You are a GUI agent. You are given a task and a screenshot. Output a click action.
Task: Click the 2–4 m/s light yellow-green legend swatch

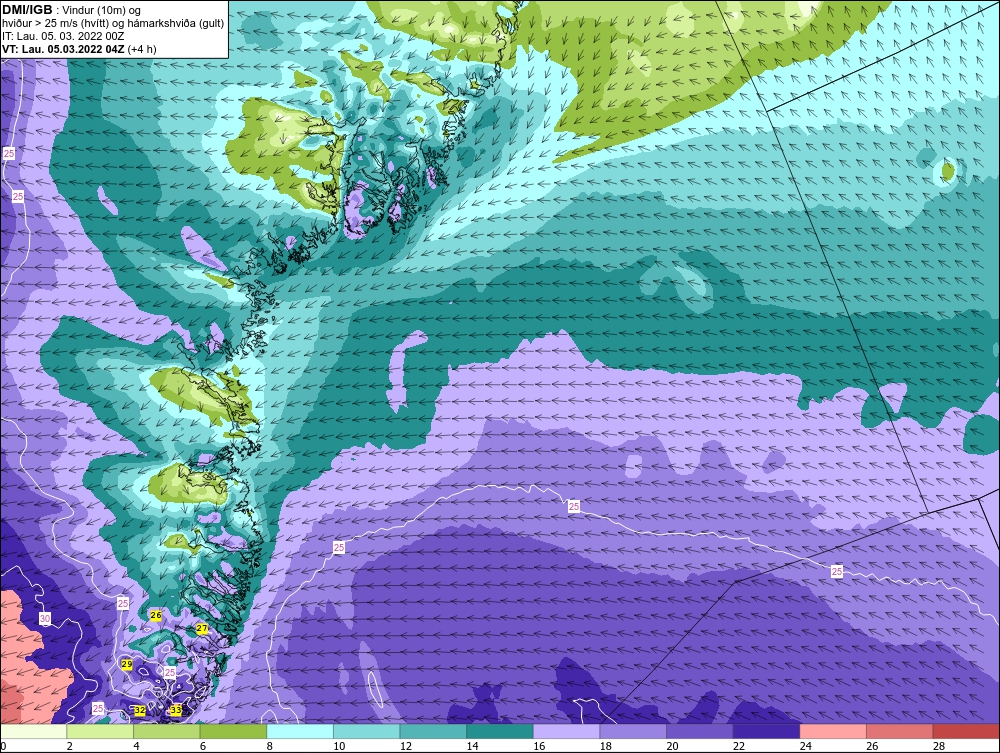pos(100,731)
